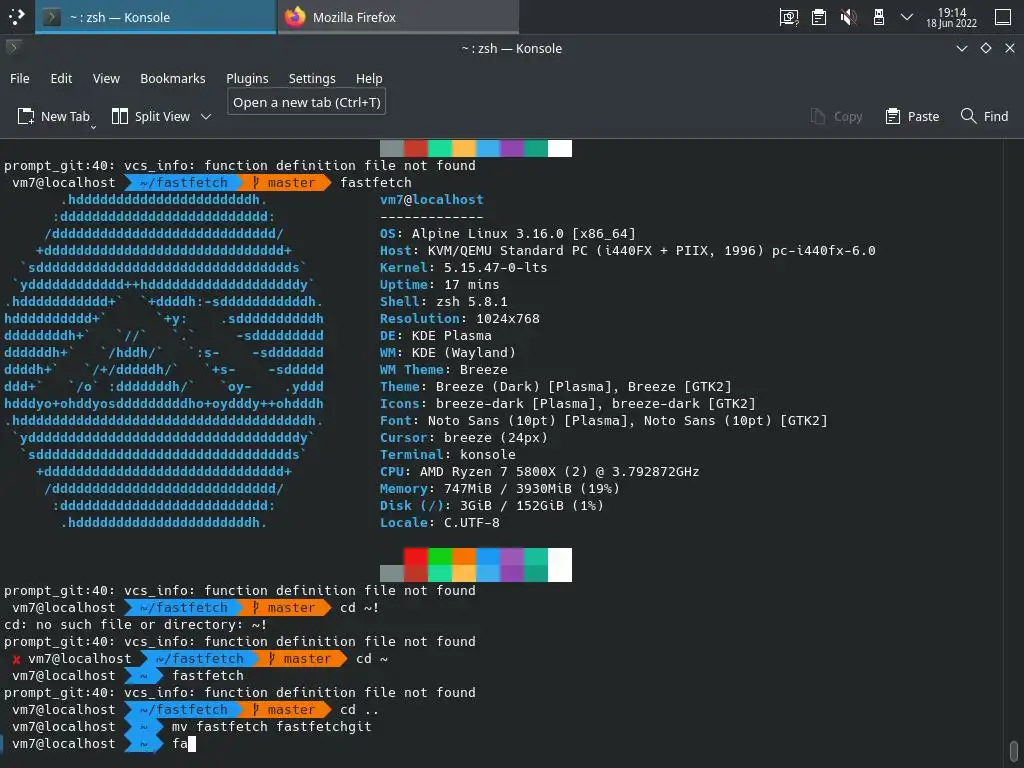The height and width of the screenshot is (768, 1024).
Task: Click the 'Host: KVM/QEMU Standard PC' line
Action: pyautogui.click(x=628, y=250)
